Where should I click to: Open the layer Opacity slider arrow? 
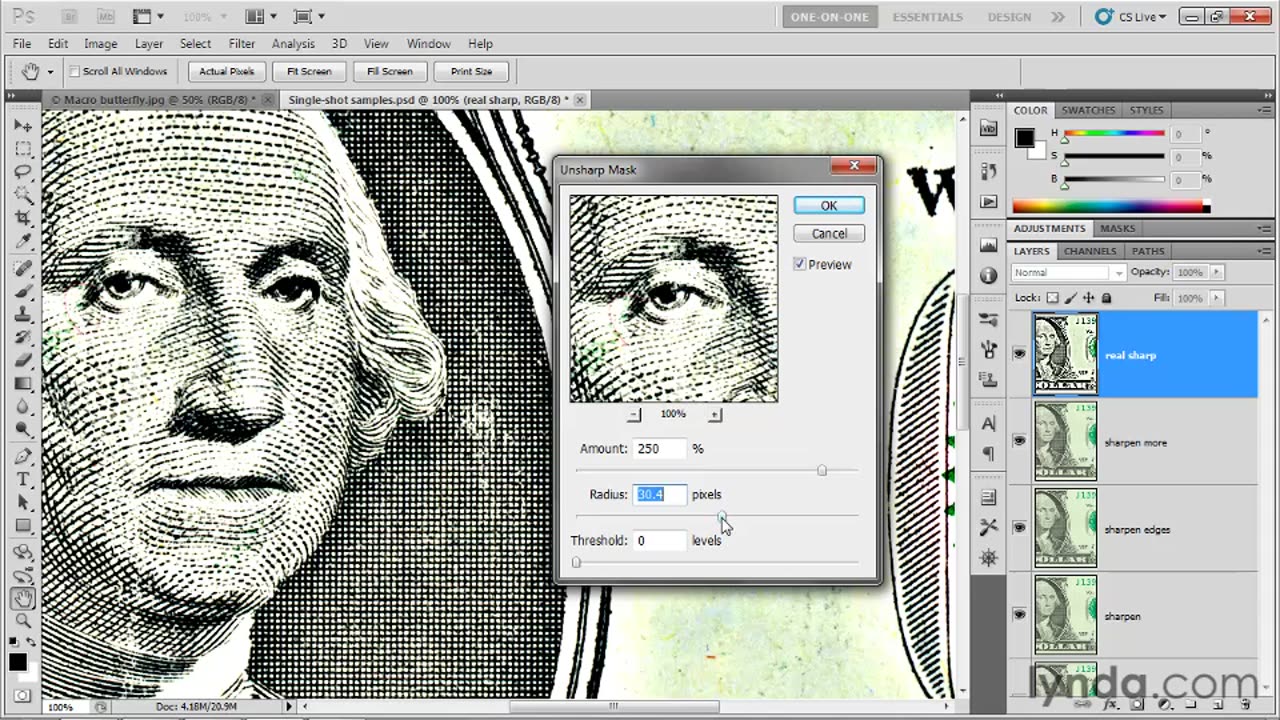1216,272
